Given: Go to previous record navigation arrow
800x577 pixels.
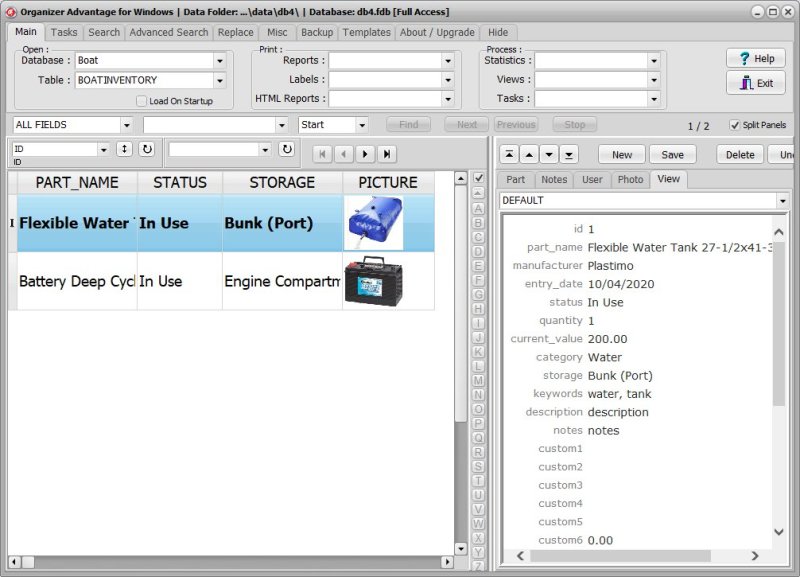Looking at the screenshot, I should 344,154.
